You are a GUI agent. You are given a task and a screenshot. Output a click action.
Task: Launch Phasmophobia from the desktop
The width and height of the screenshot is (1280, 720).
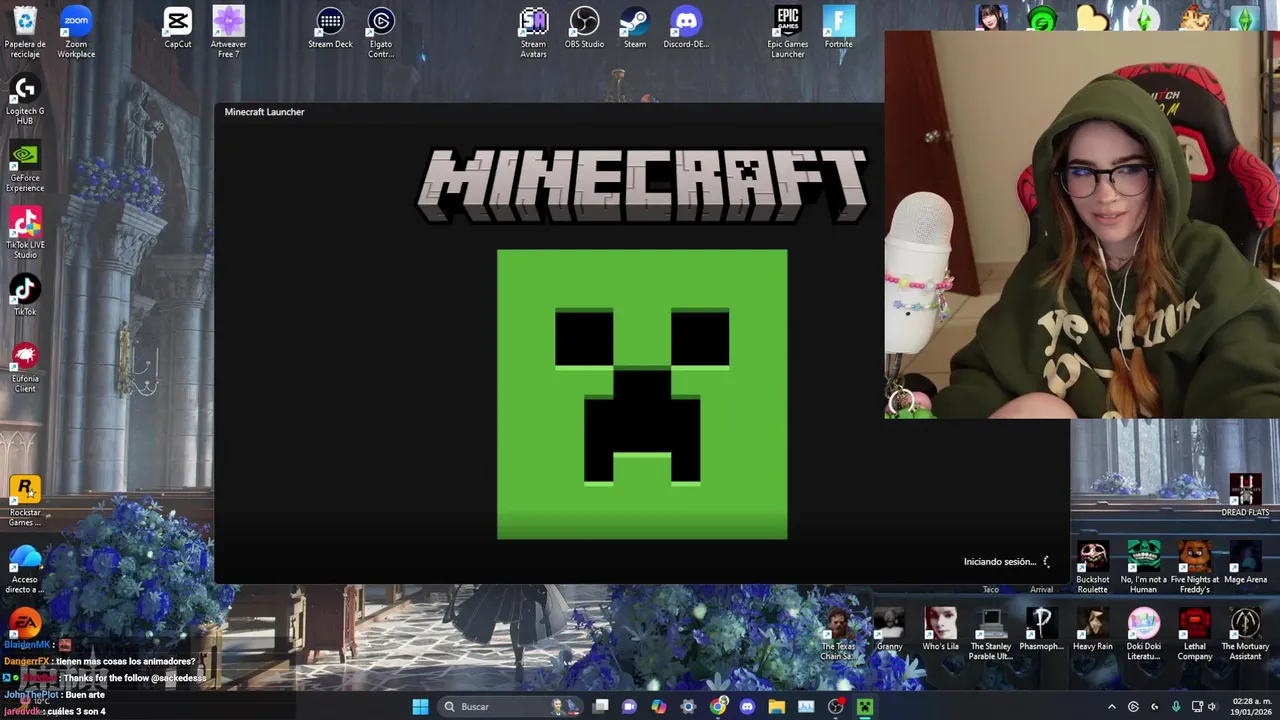pyautogui.click(x=1041, y=630)
